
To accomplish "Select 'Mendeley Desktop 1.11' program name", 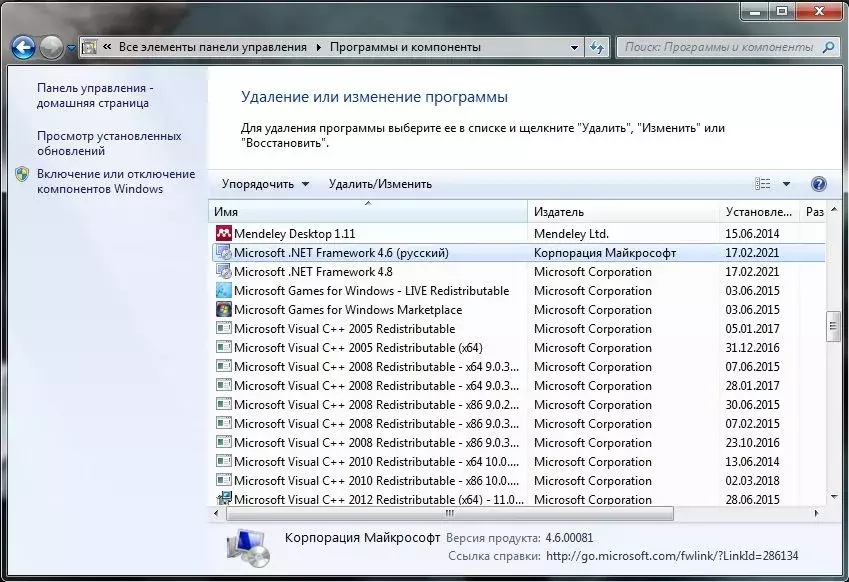I will tap(295, 234).
